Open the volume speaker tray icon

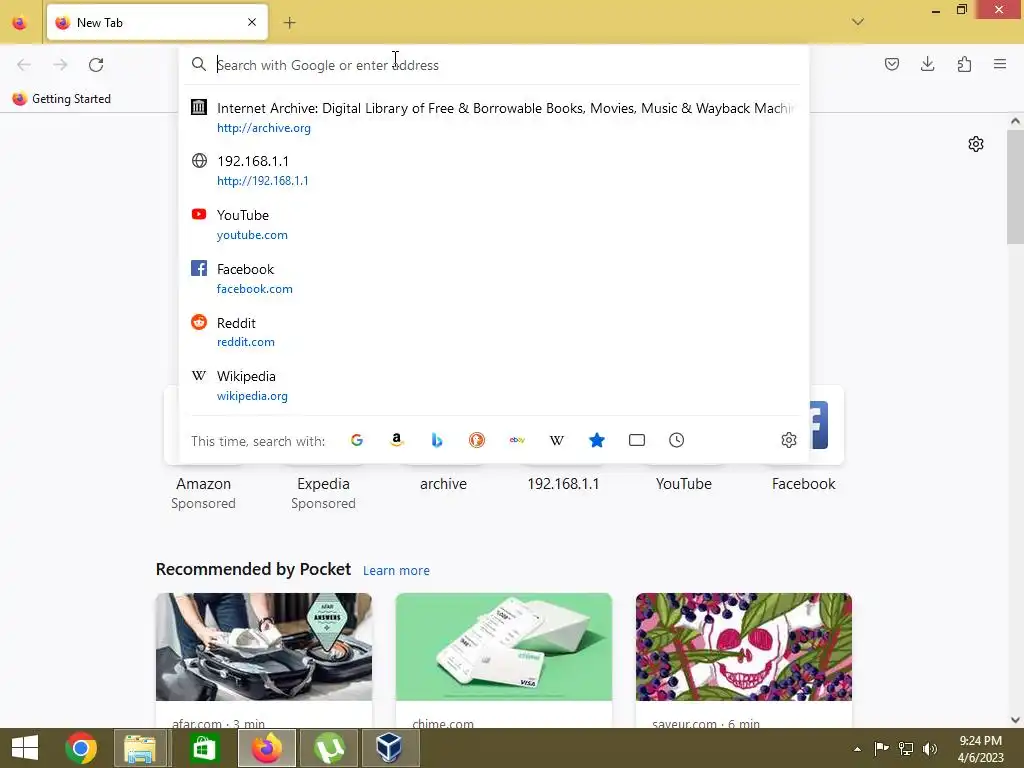point(930,749)
